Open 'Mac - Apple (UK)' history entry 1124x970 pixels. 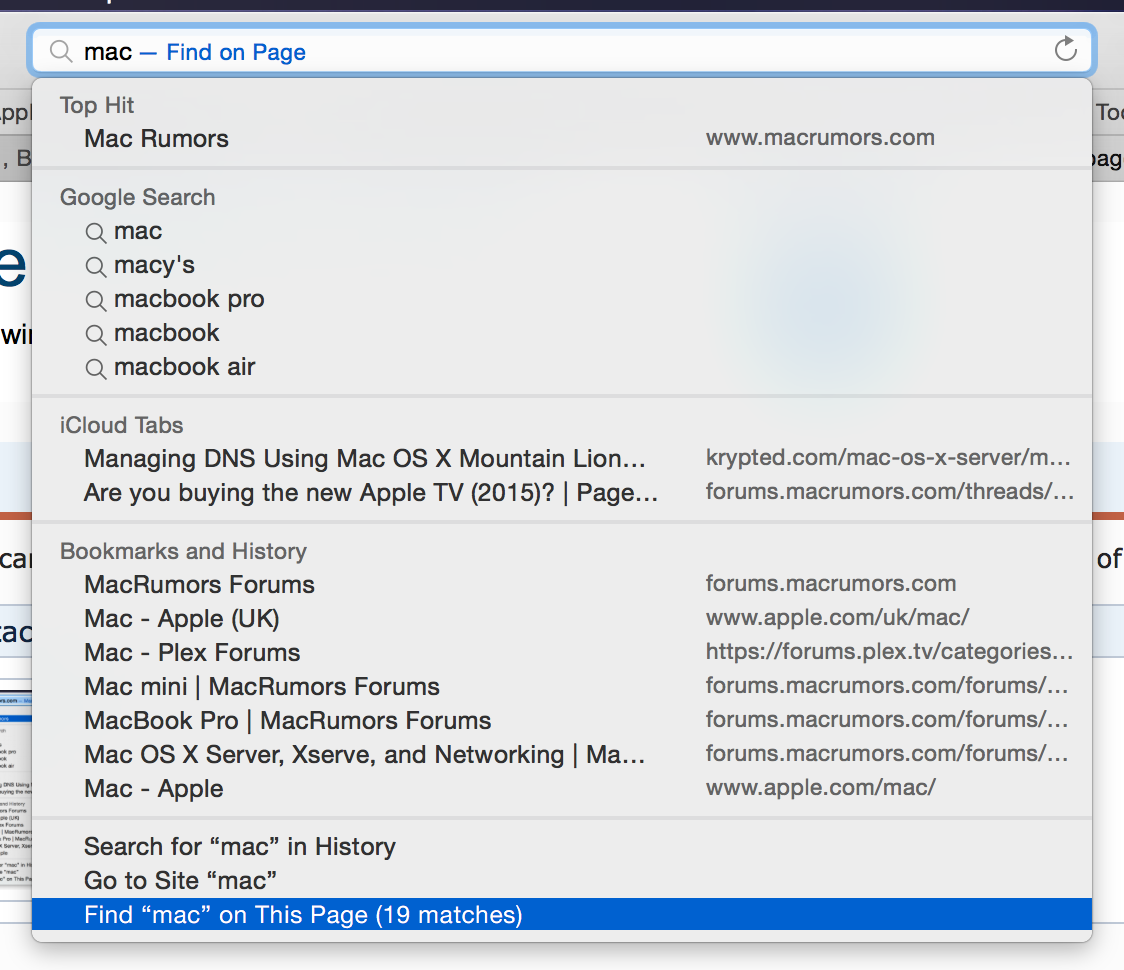click(x=561, y=618)
